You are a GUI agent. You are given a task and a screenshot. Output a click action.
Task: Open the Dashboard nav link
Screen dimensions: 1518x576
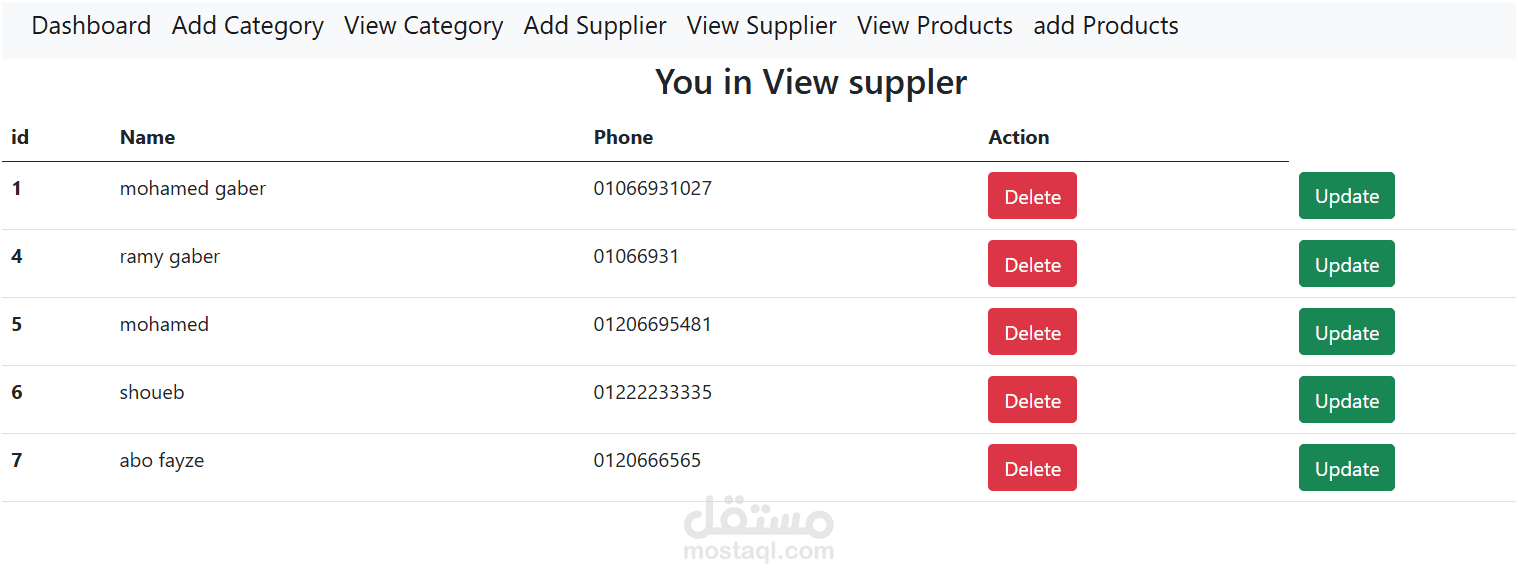(x=91, y=26)
